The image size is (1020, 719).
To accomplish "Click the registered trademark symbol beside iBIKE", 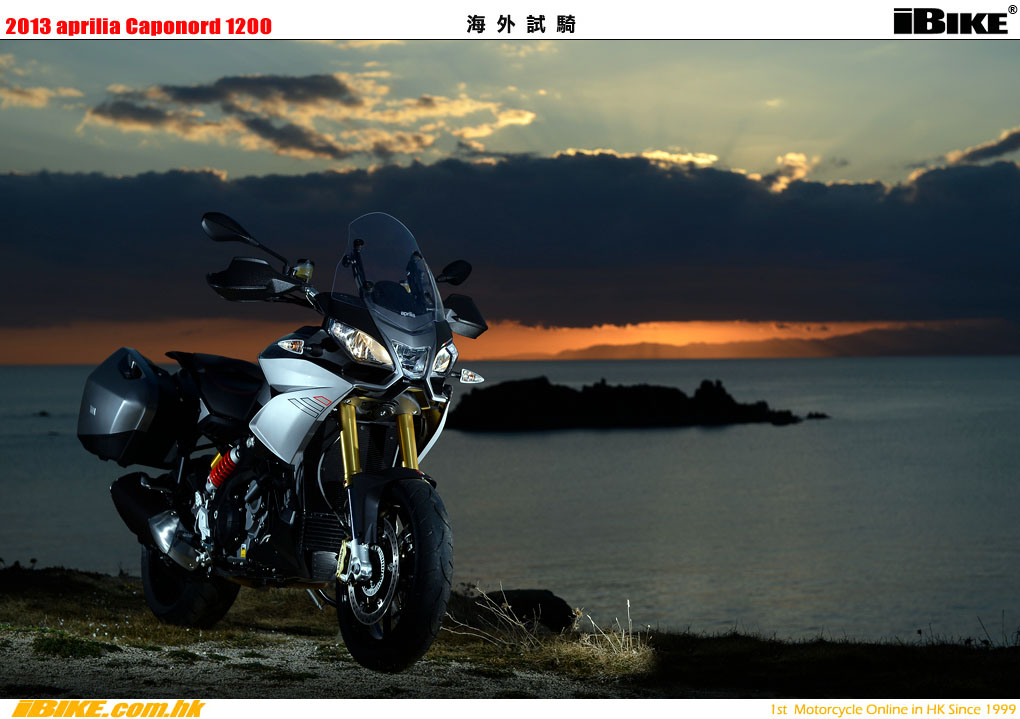I will pyautogui.click(x=1012, y=10).
